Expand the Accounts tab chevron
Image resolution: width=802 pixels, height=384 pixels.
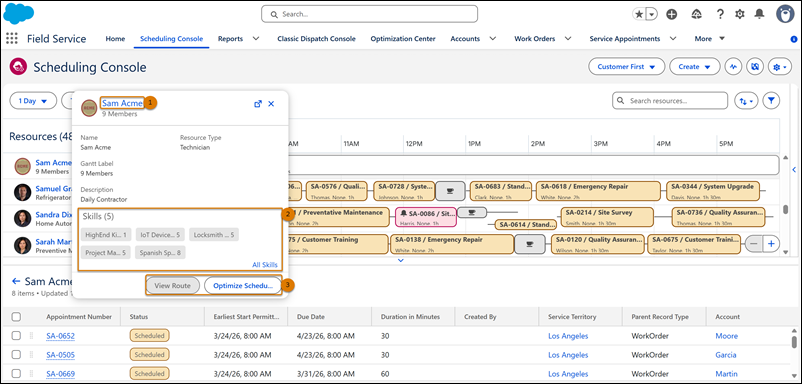click(493, 38)
